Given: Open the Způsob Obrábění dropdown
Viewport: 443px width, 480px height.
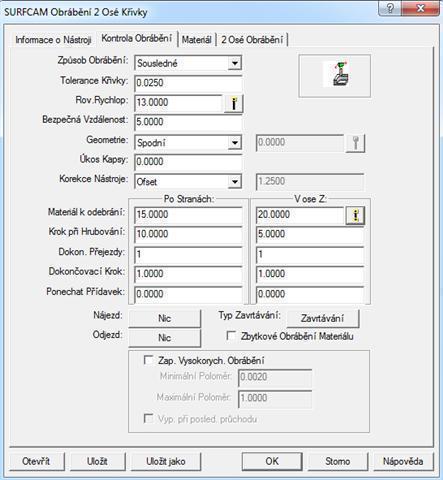Looking at the screenshot, I should click(x=235, y=63).
